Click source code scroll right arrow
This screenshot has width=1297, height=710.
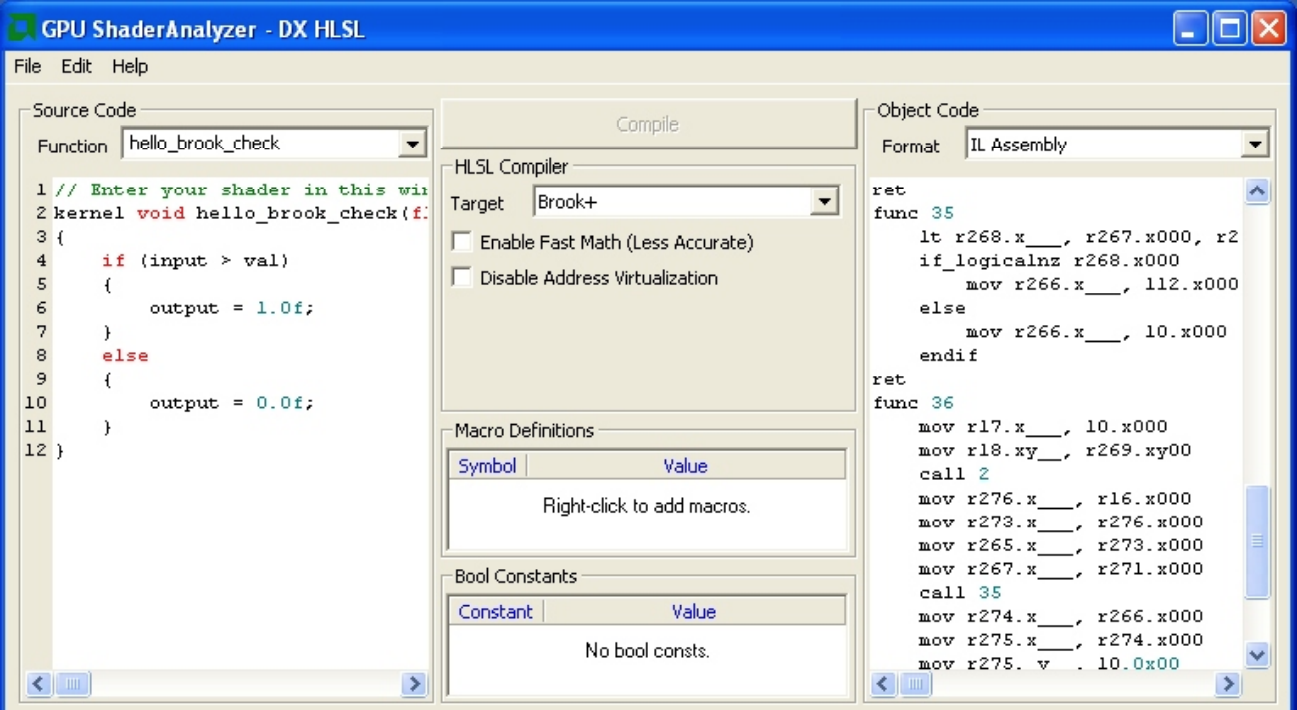click(x=414, y=684)
